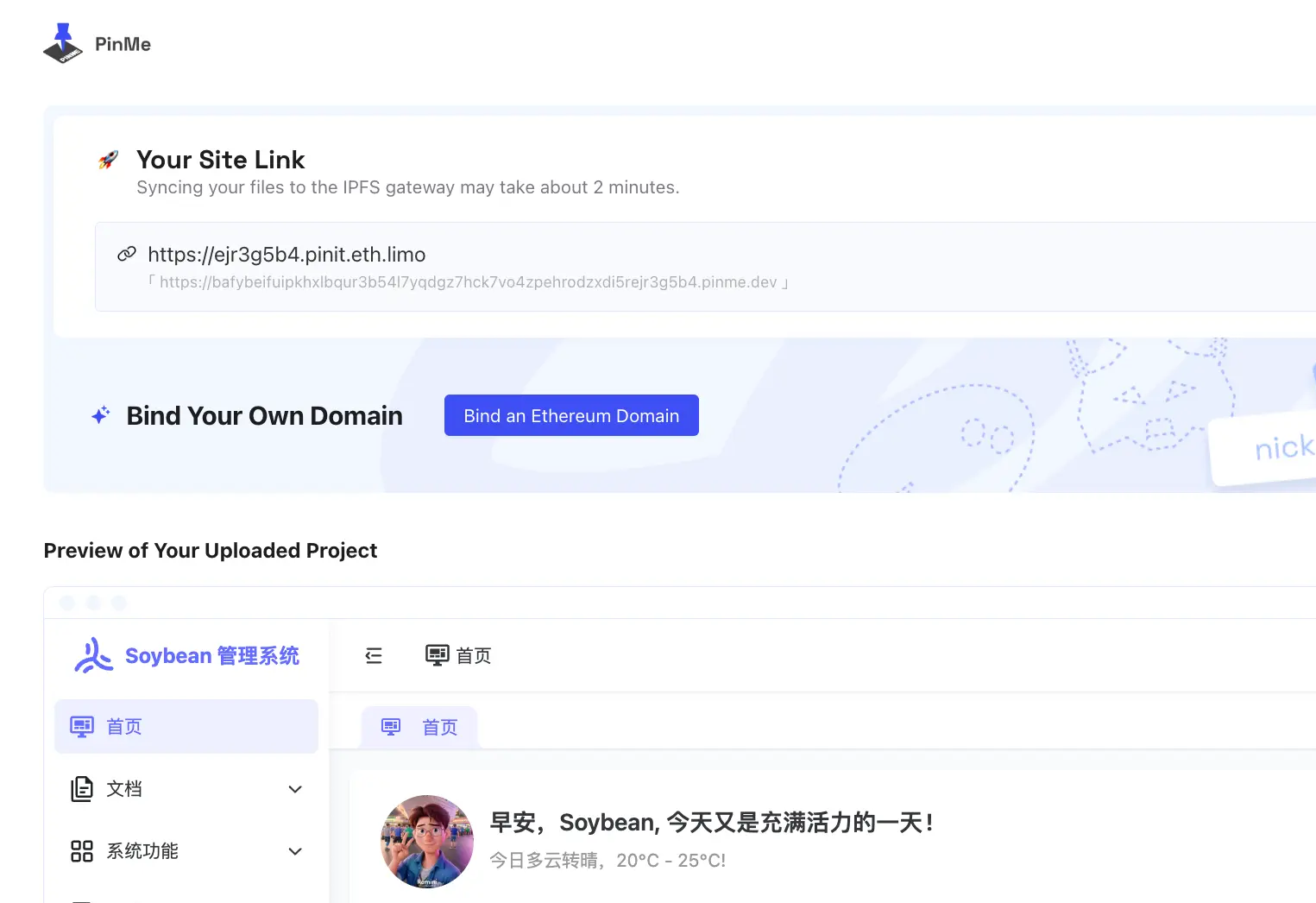The width and height of the screenshot is (1316, 903).
Task: Click the PinMe pushpin logo
Action: tap(60, 42)
